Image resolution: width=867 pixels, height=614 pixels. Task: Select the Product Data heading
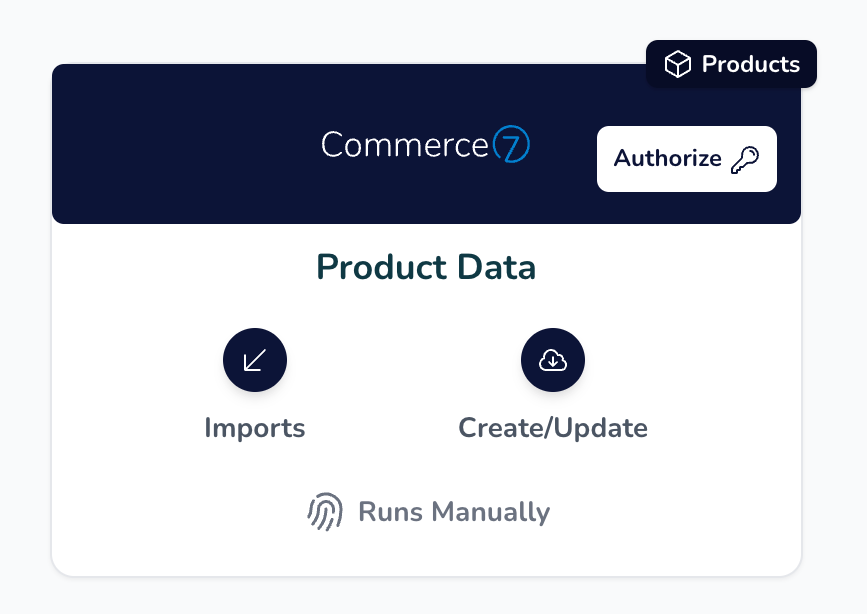426,267
